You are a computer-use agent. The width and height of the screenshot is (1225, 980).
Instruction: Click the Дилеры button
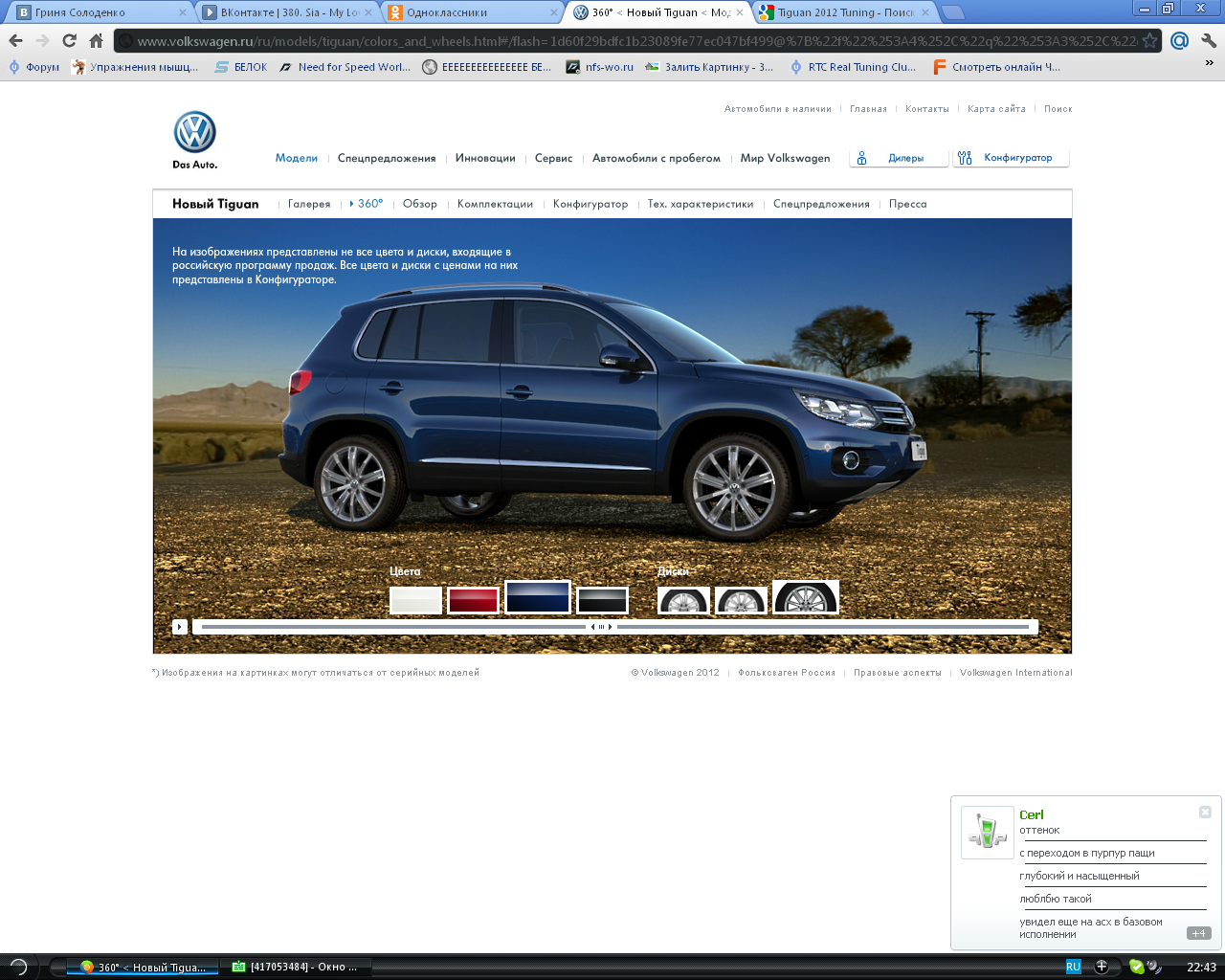coord(898,158)
